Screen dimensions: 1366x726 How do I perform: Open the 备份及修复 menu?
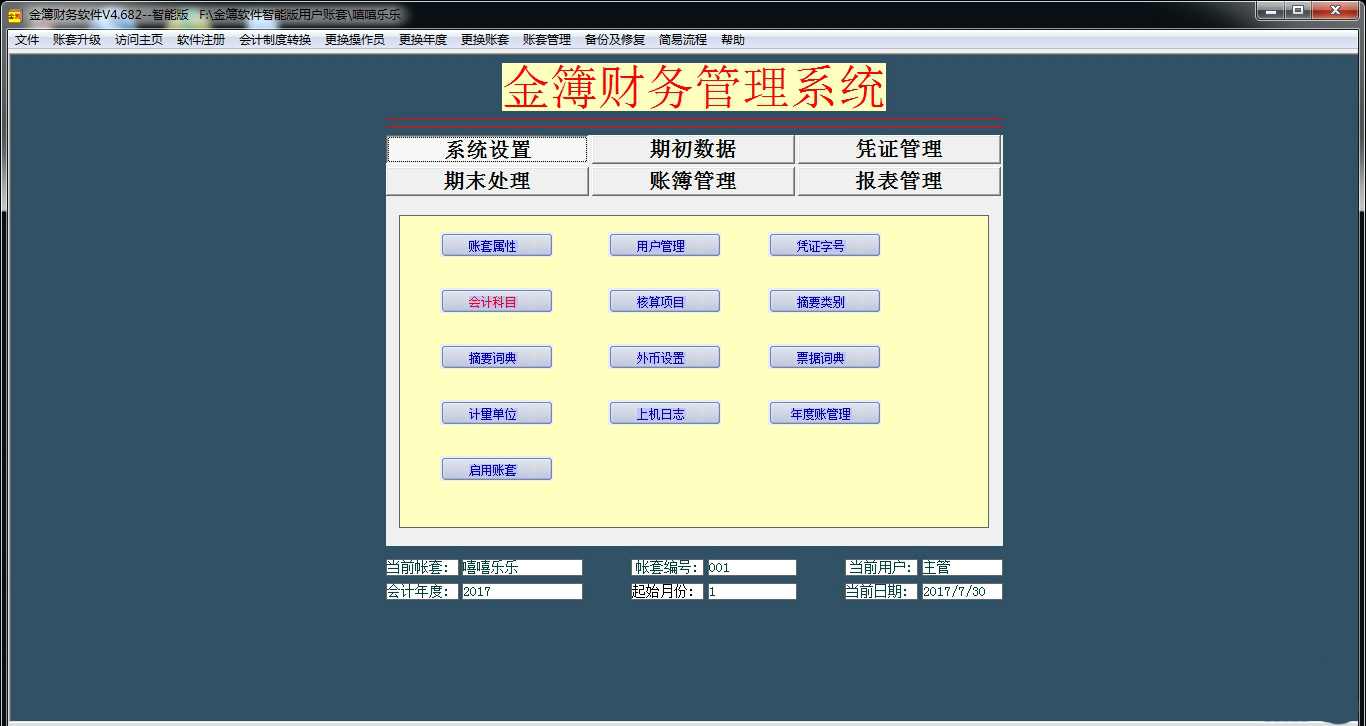click(x=615, y=40)
